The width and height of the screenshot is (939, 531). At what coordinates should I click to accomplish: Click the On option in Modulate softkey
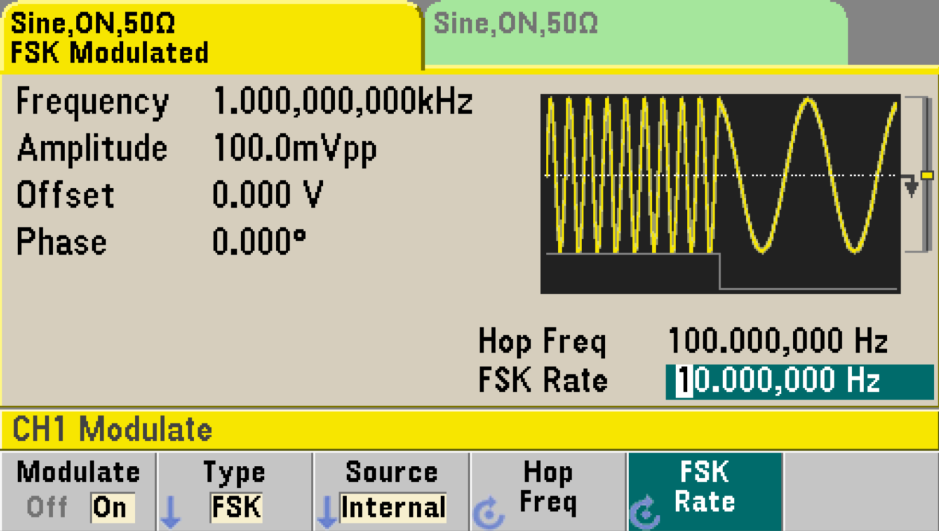click(x=112, y=508)
